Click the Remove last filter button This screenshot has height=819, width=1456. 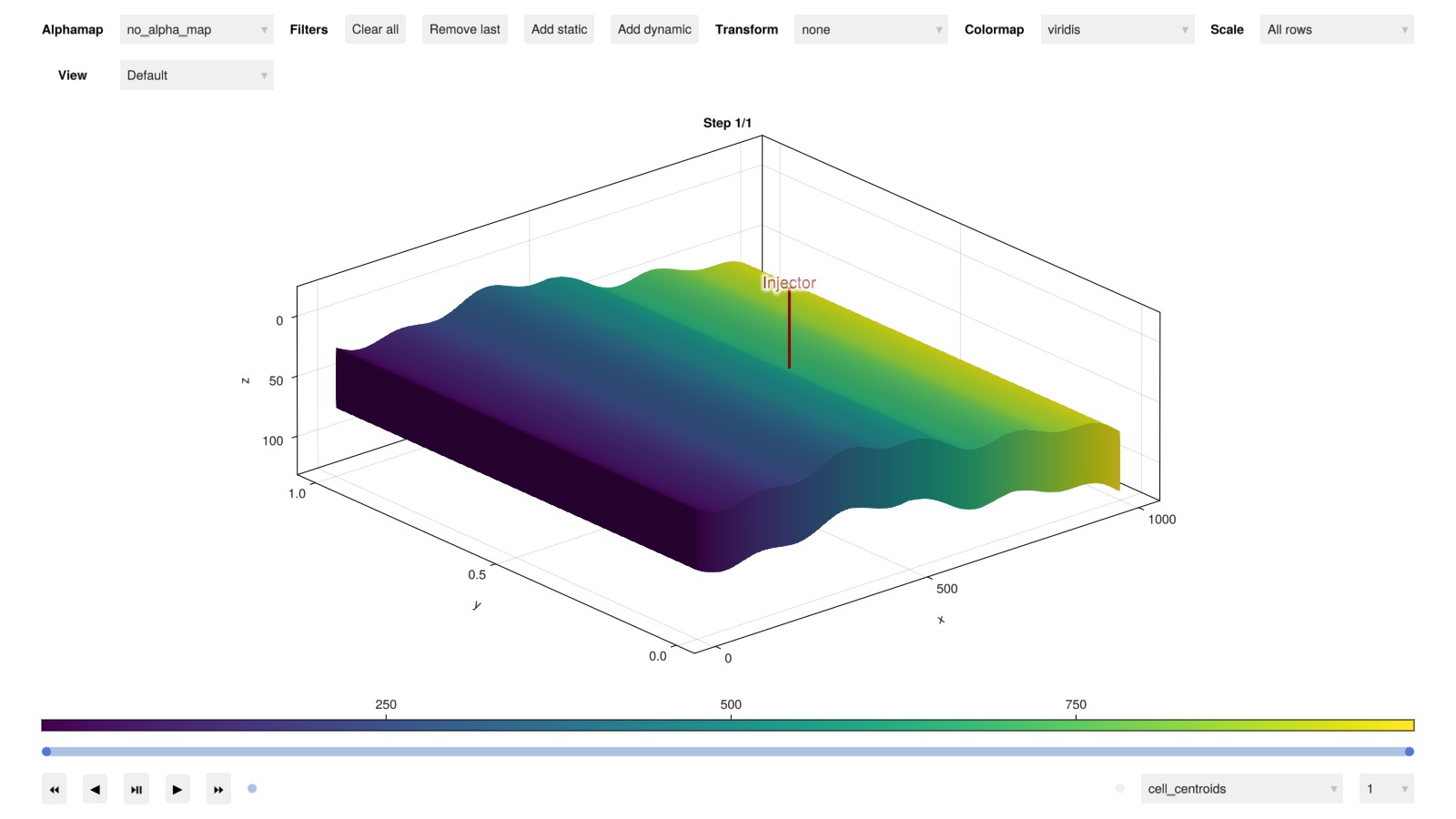coord(464,30)
